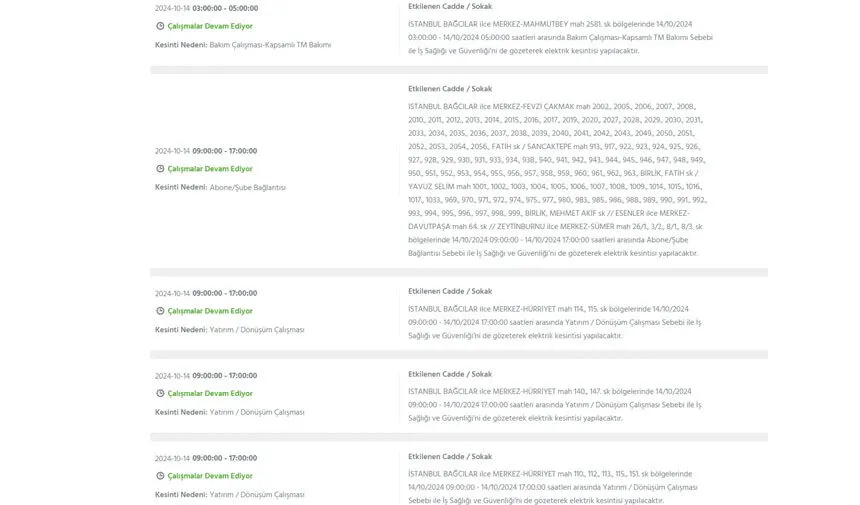Select the Hürriyet mah 114., 115. sk description
860x505 pixels.
(555, 322)
